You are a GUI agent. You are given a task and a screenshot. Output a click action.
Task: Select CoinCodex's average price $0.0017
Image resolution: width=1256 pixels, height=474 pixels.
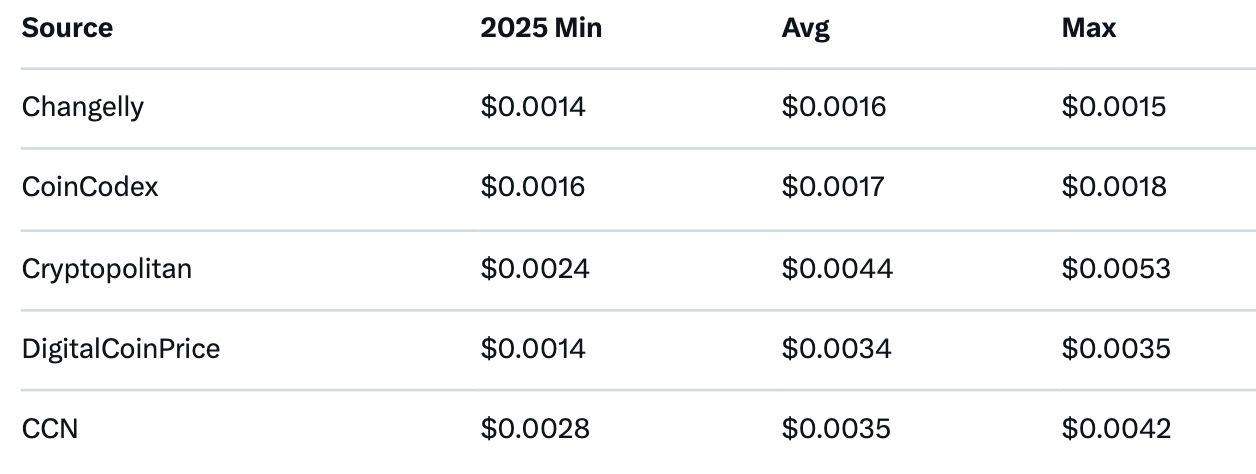(833, 187)
